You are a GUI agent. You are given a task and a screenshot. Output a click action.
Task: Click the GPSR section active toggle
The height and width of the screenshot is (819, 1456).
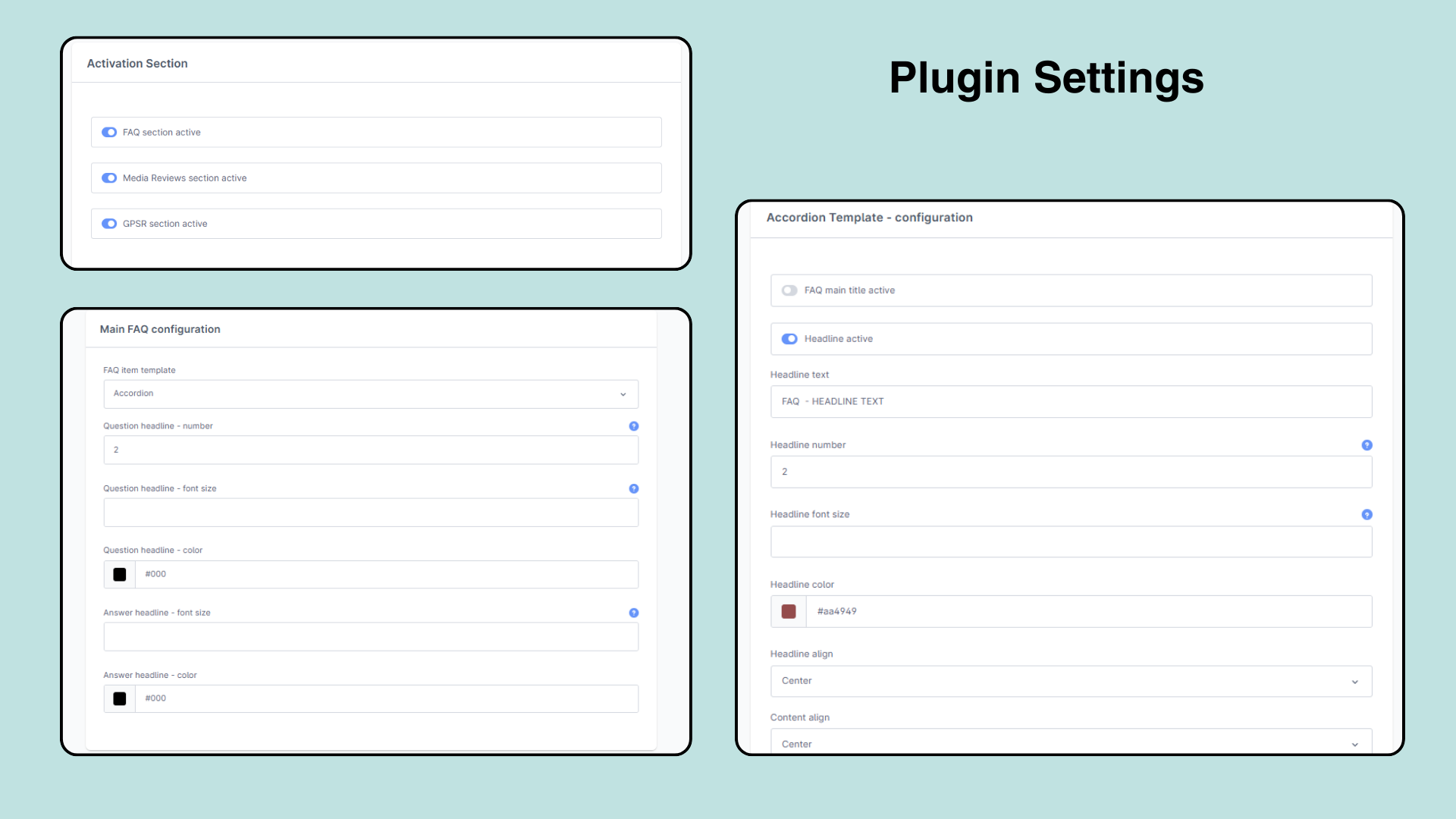109,223
